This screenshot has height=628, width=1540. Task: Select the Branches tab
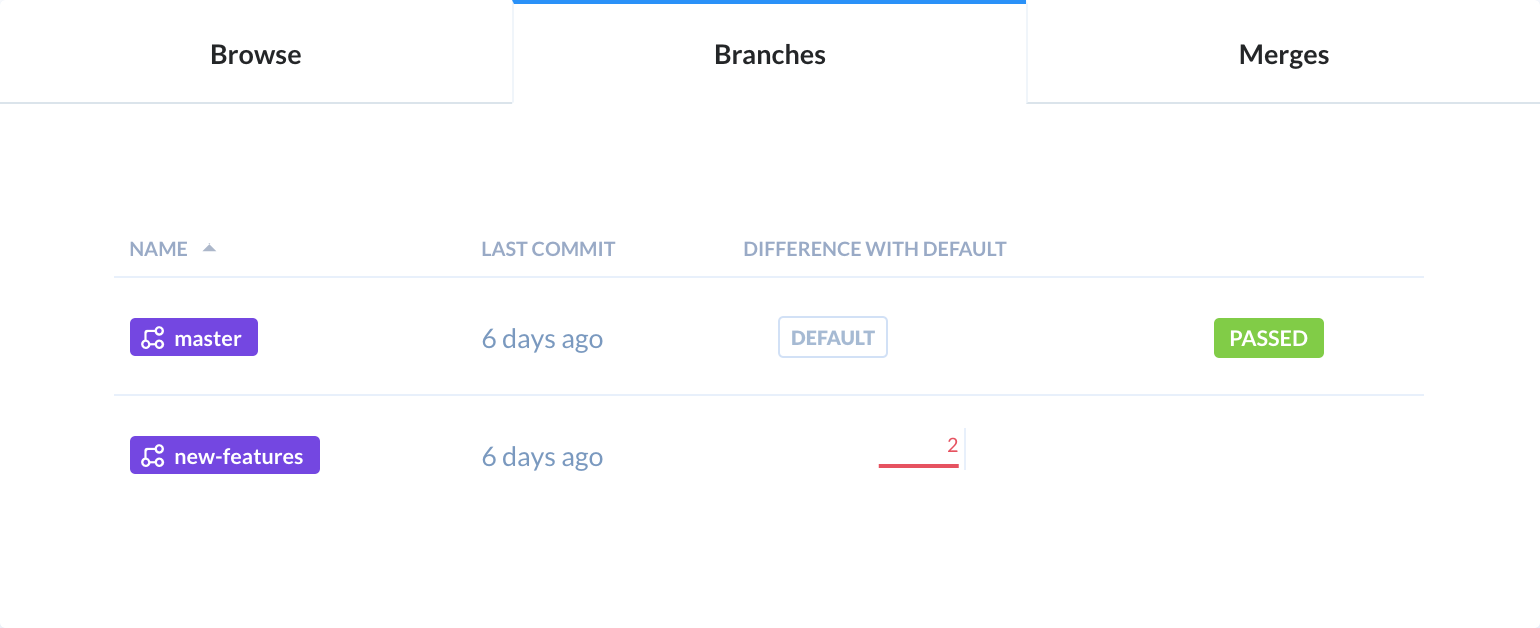pyautogui.click(x=770, y=53)
